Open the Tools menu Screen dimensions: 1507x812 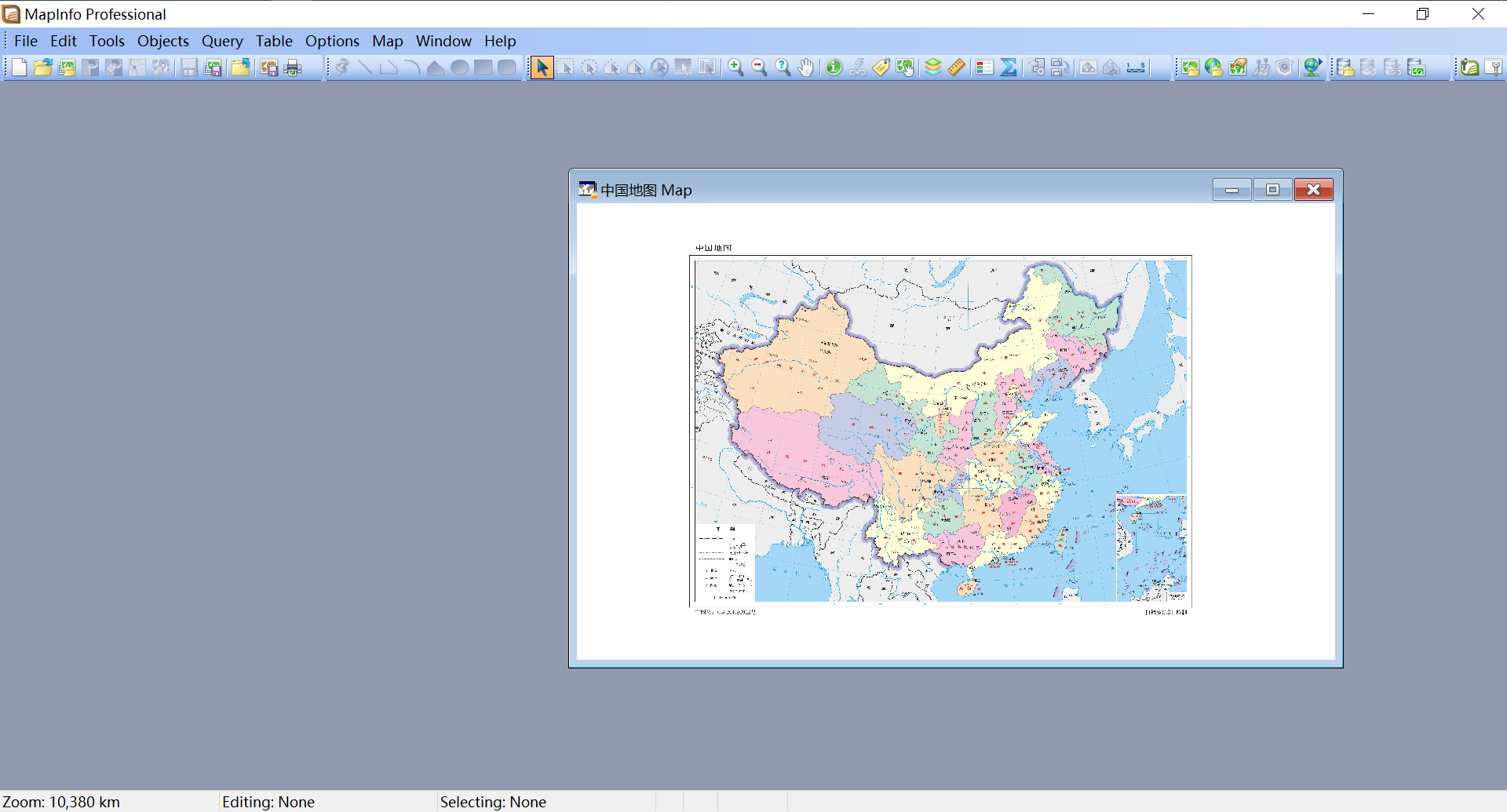point(107,41)
